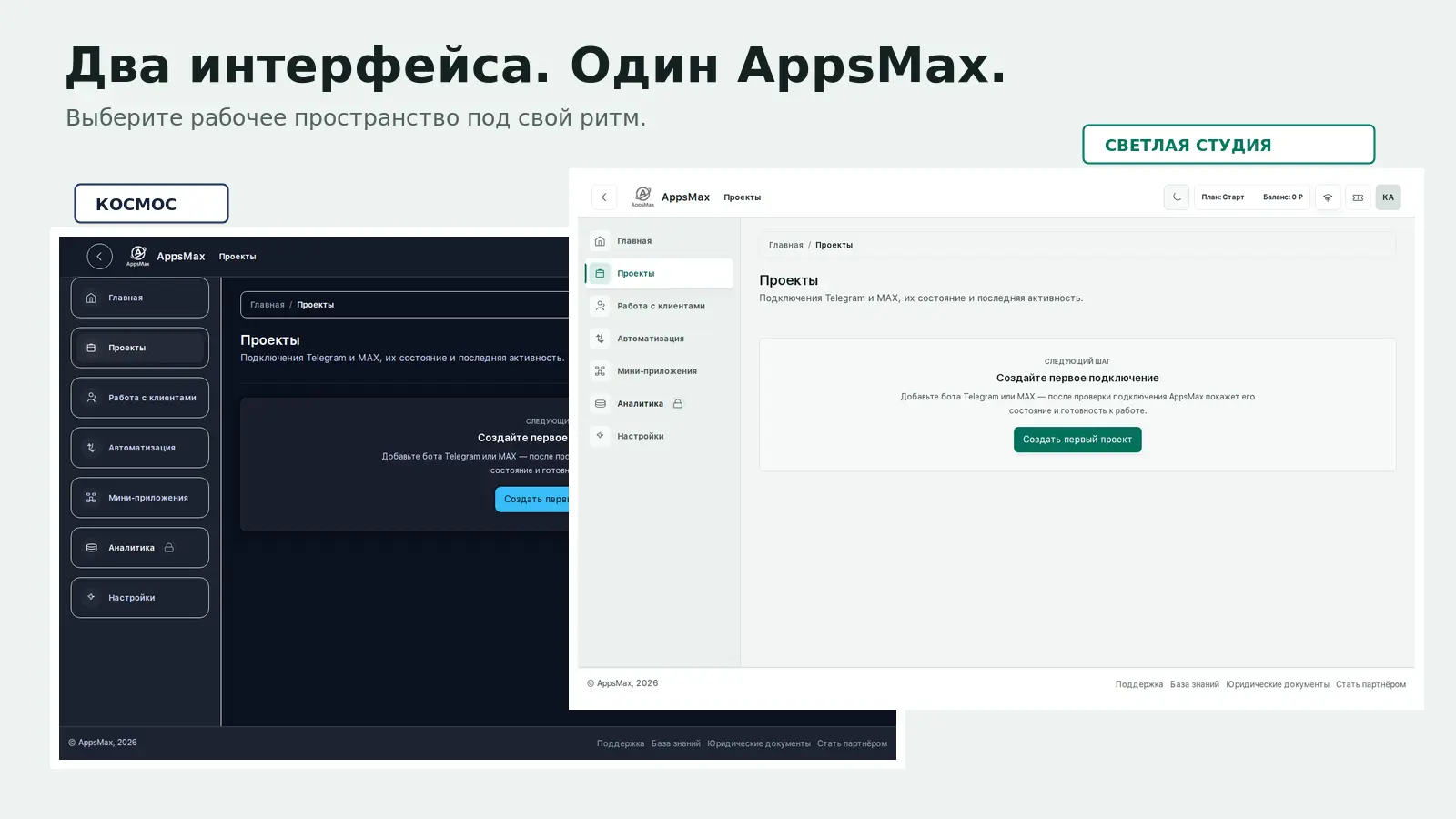The image size is (1456, 819).
Task: Click Создать первый проект green button
Action: [1077, 440]
